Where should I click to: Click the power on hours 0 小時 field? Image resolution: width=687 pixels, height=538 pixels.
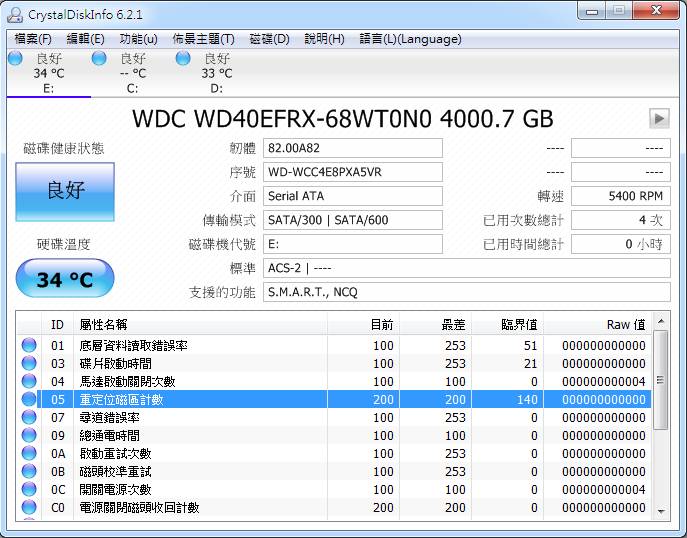621,244
